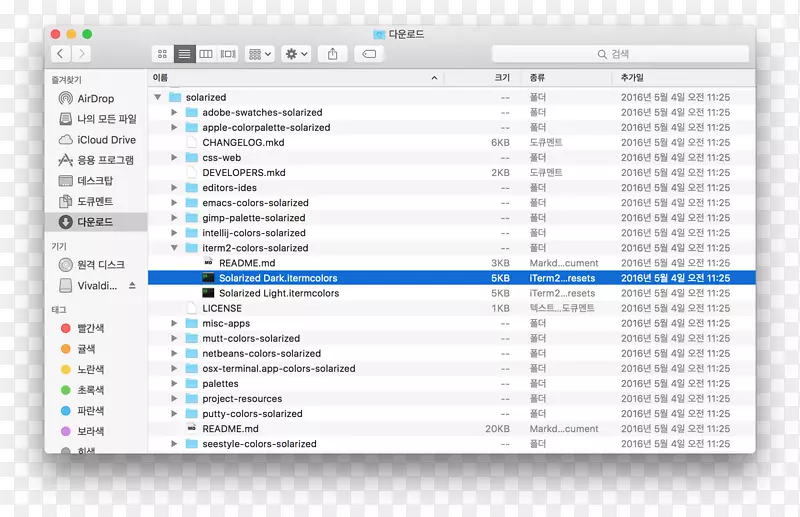Viewport: 800px width, 517px height.
Task: Expand the css-web folder
Action: 174,157
